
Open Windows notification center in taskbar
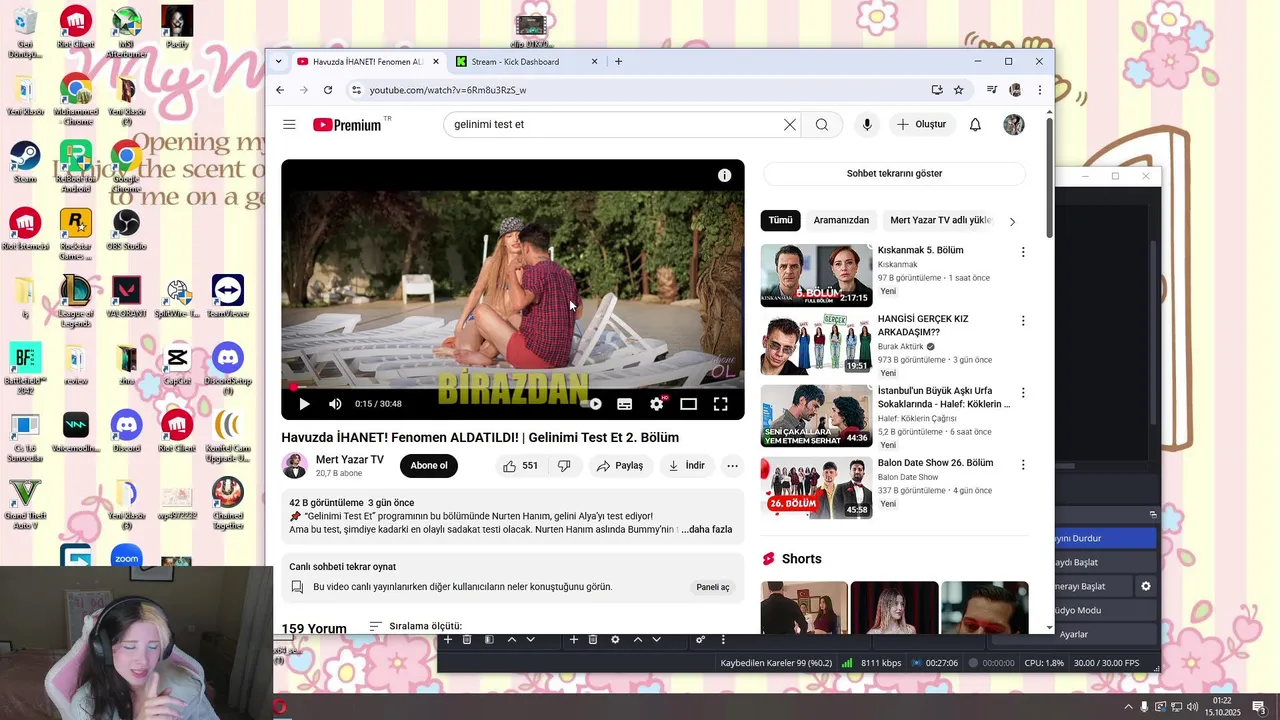coord(1259,707)
